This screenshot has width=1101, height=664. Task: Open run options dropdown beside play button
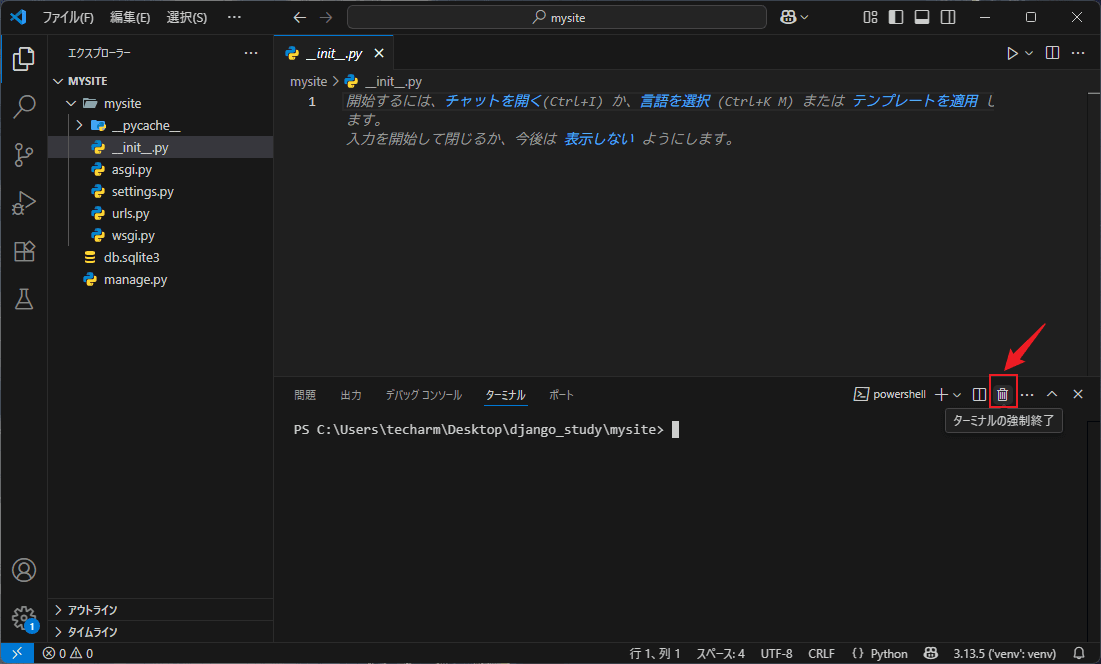1029,53
